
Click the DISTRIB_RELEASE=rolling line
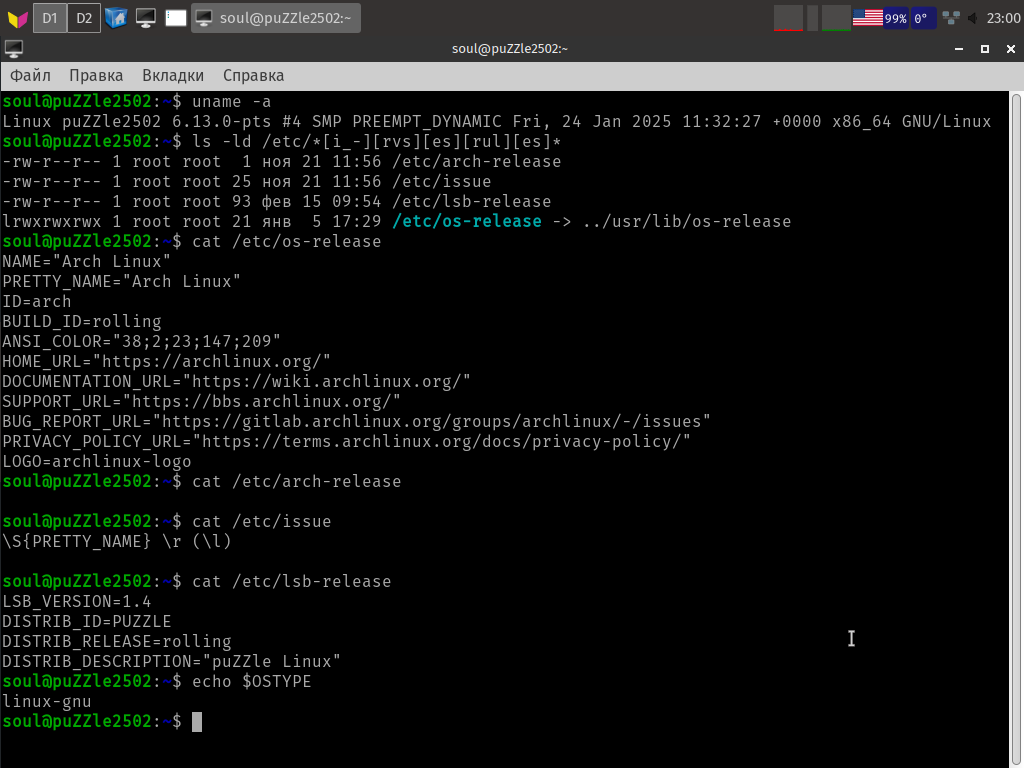point(117,641)
